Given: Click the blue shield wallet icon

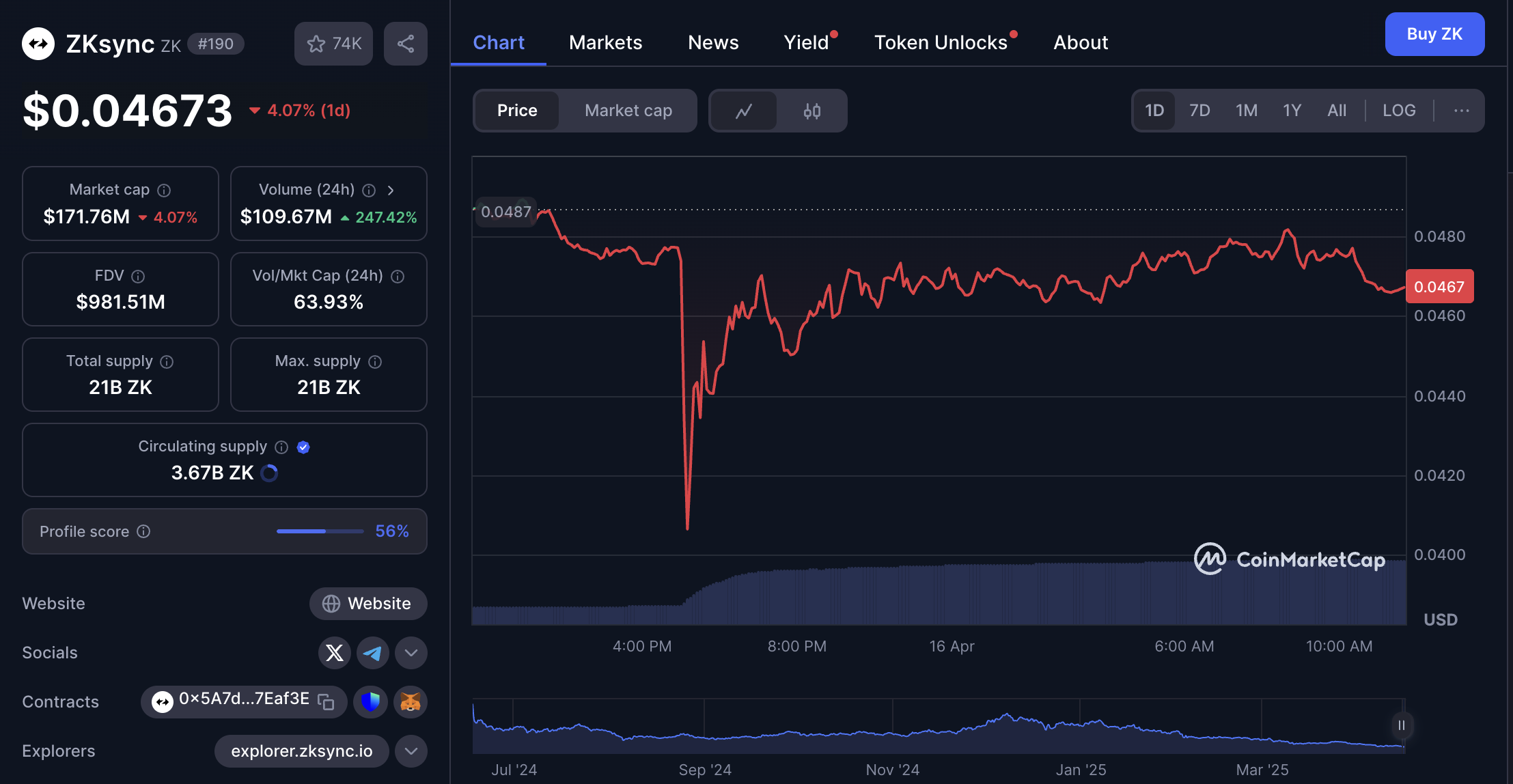Looking at the screenshot, I should pos(370,701).
